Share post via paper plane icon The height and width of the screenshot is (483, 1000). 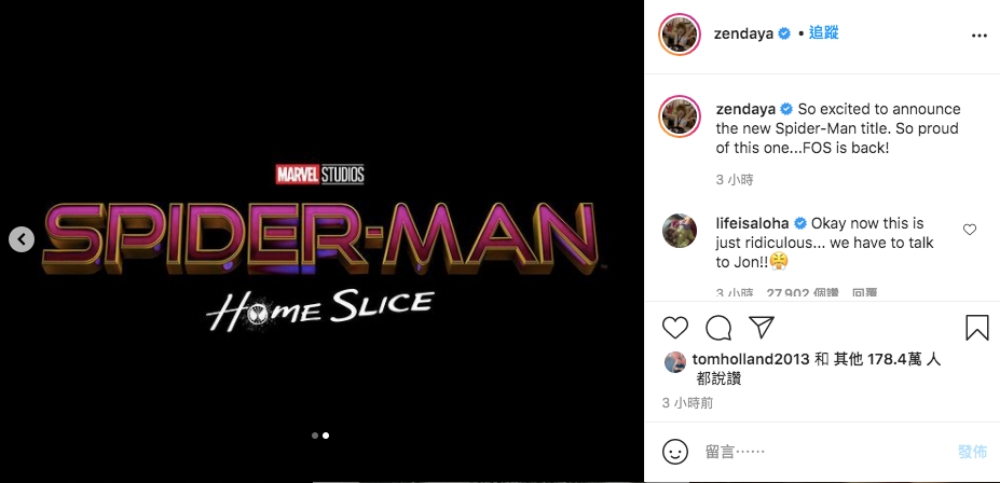click(x=761, y=328)
